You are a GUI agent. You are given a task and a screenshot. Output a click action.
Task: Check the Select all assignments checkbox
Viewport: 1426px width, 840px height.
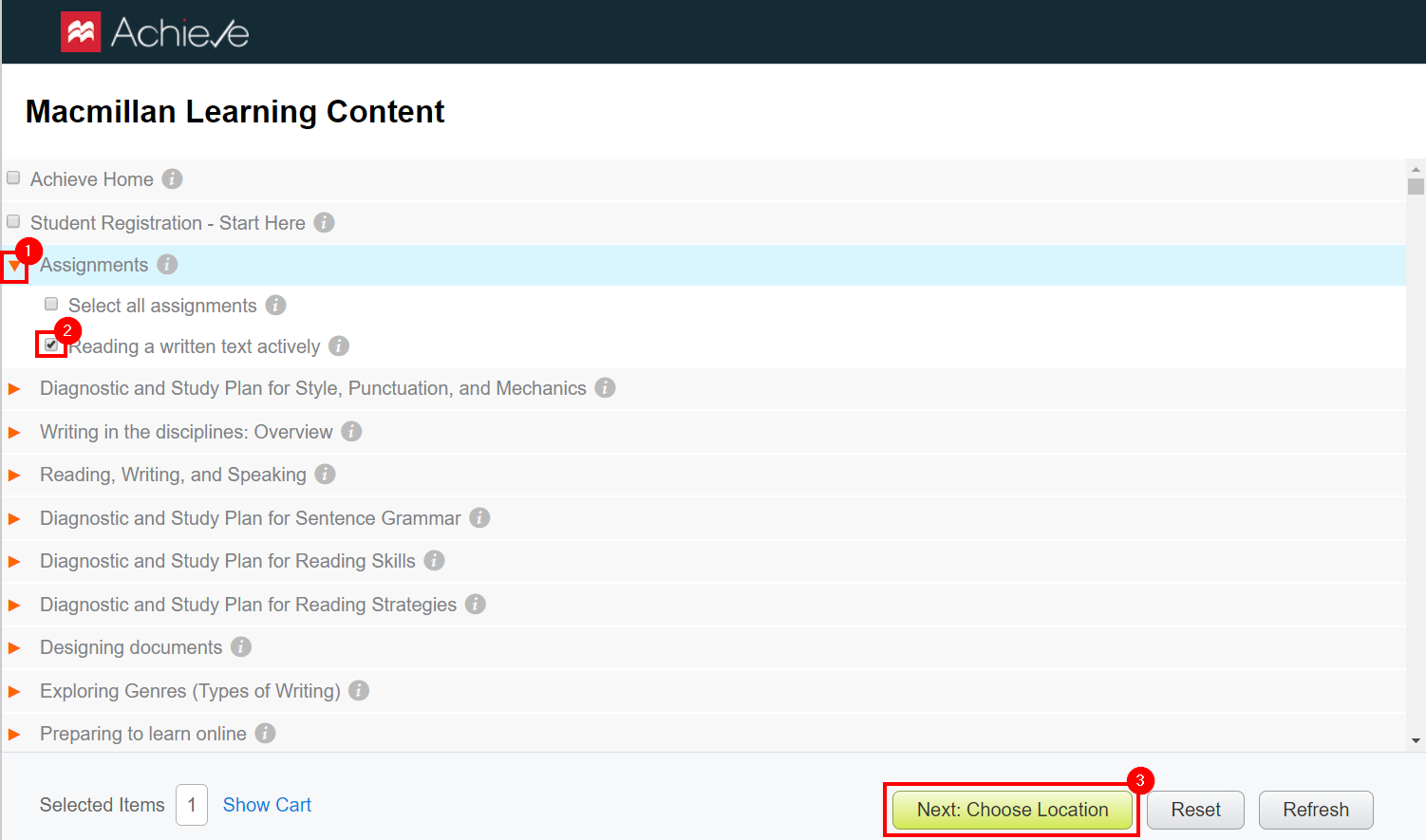(51, 304)
